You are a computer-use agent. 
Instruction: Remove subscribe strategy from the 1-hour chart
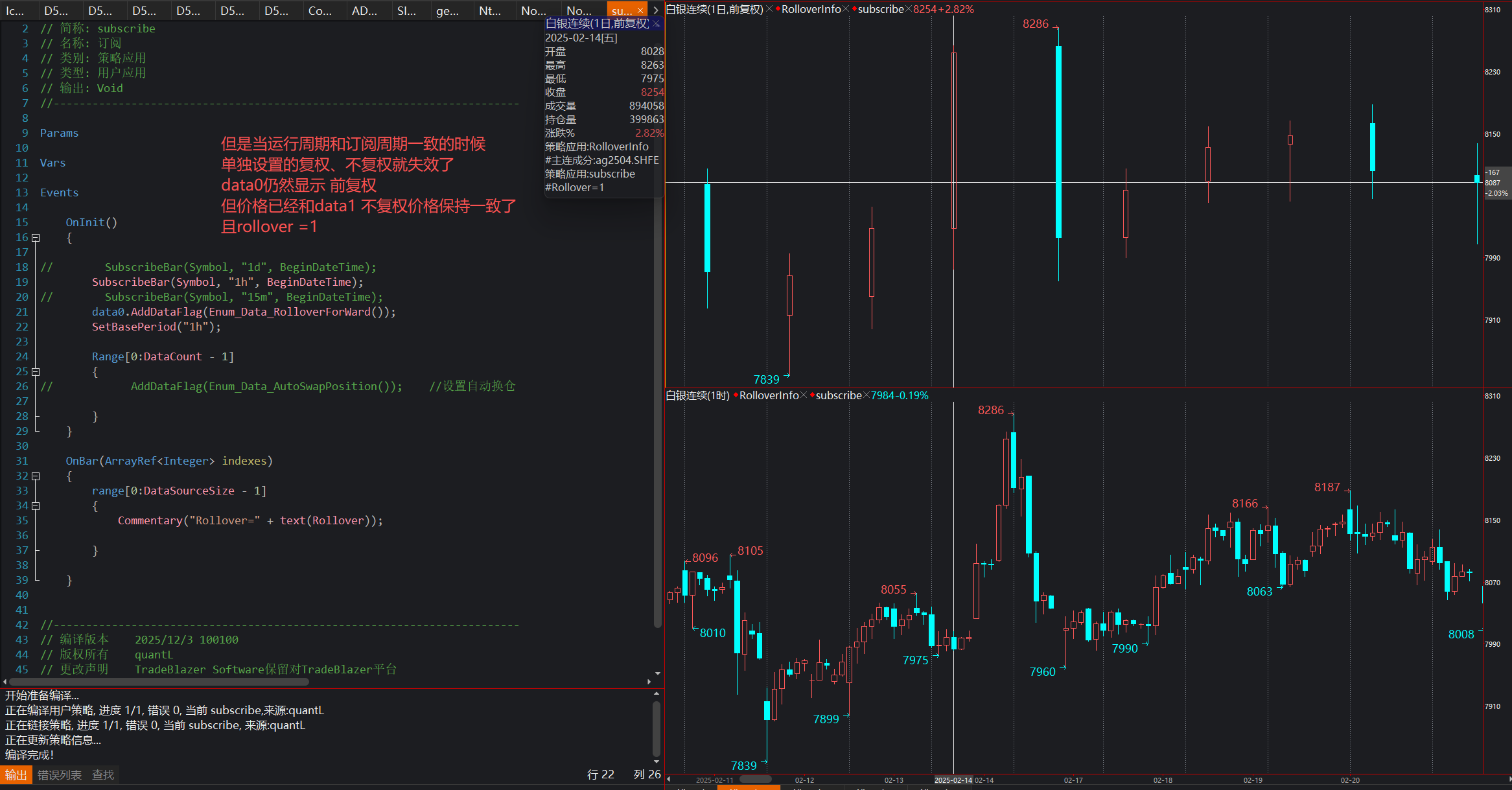[866, 395]
